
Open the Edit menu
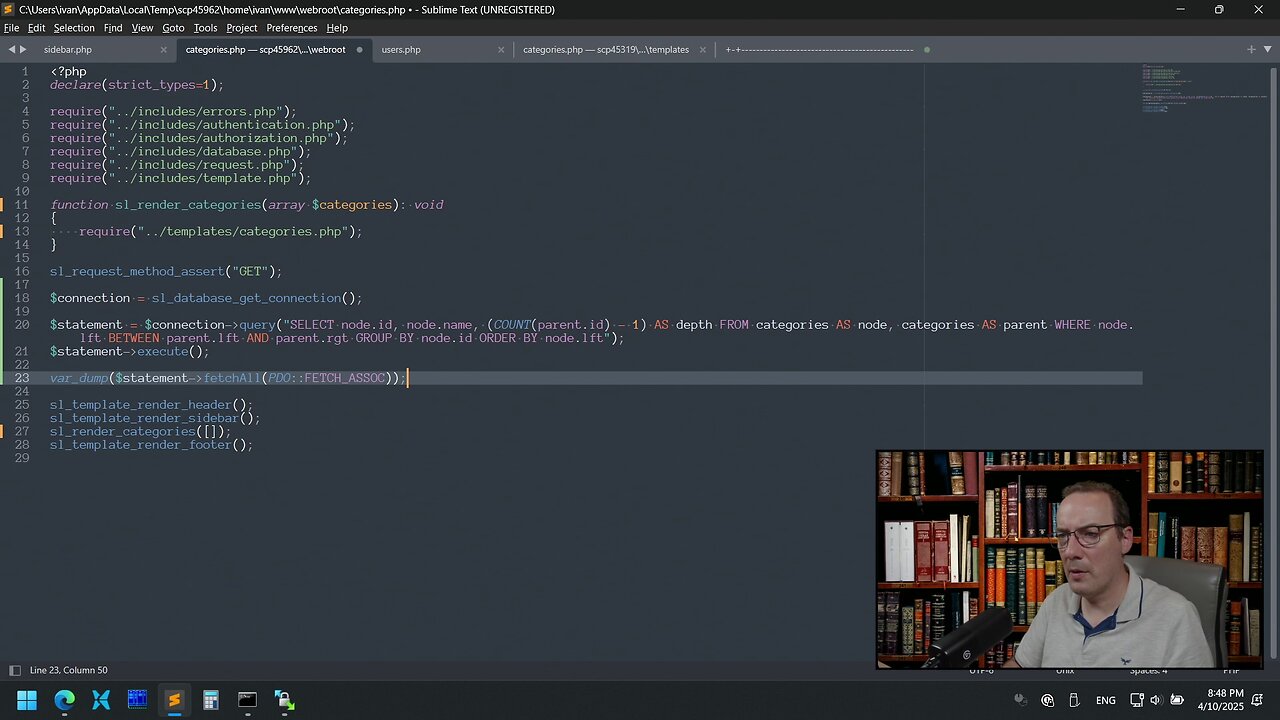pyautogui.click(x=36, y=28)
